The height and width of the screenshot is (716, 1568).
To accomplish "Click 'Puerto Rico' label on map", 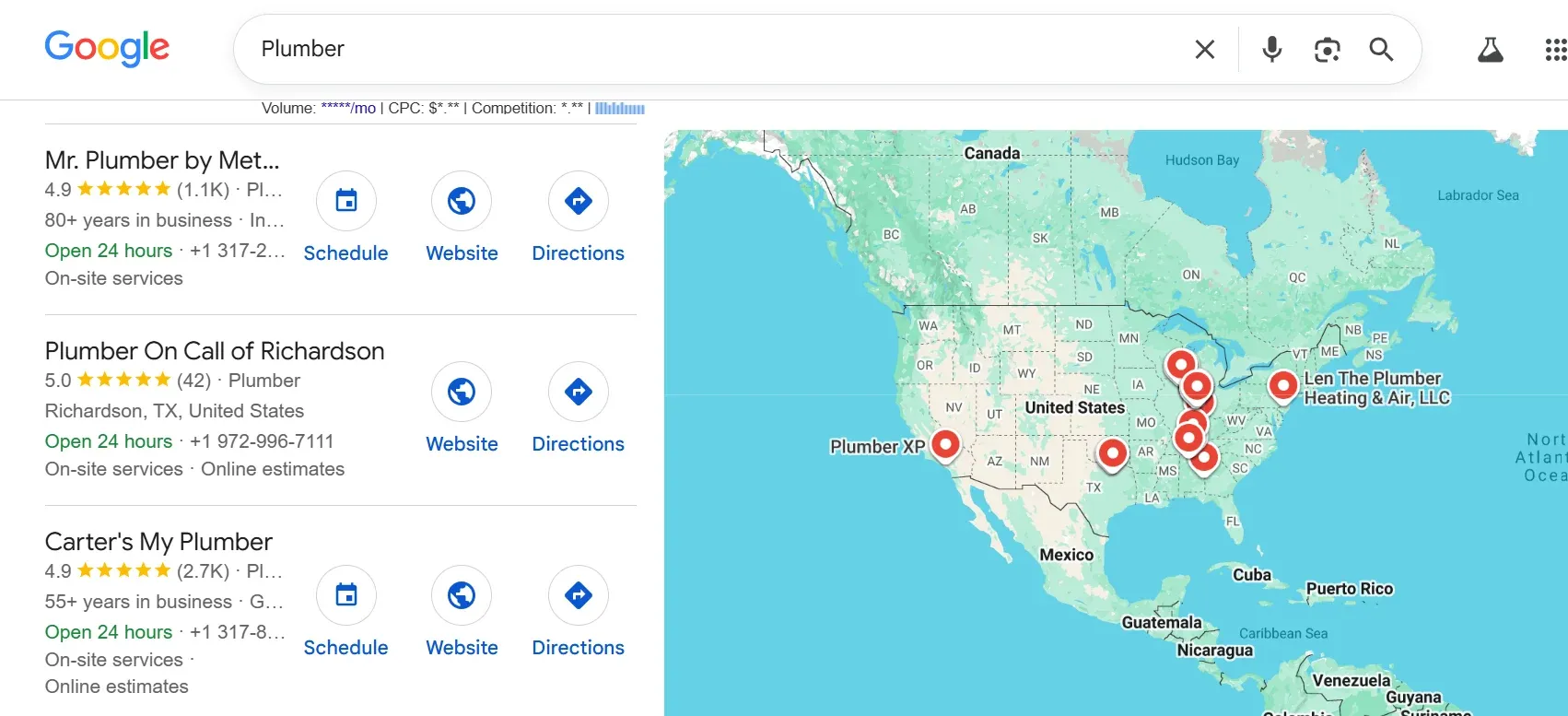I will click(x=1350, y=589).
